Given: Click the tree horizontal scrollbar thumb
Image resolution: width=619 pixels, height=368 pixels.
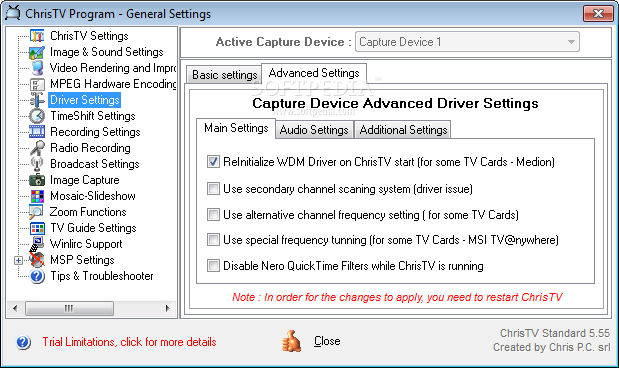Looking at the screenshot, I should pos(69,308).
